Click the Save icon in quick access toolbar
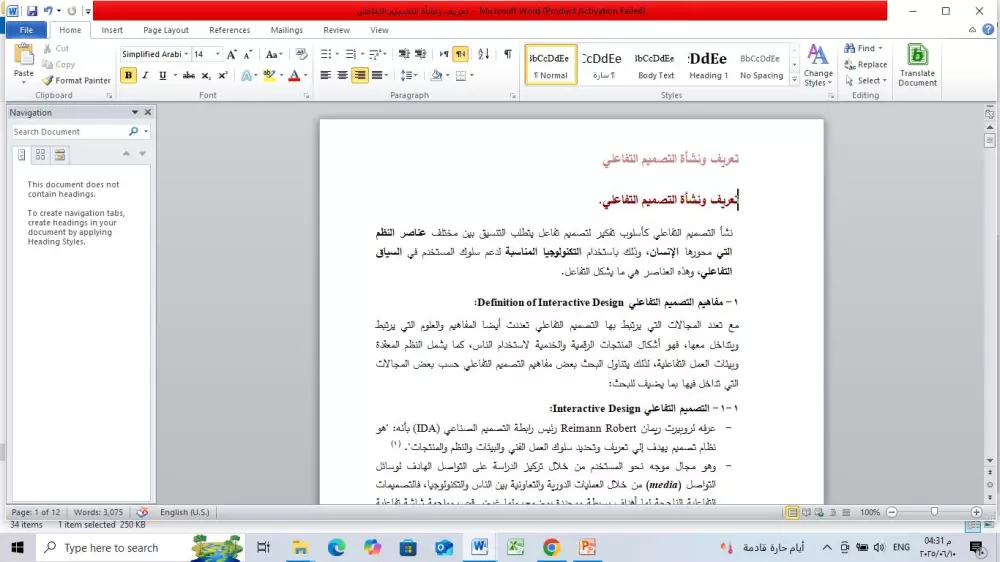 pos(32,11)
